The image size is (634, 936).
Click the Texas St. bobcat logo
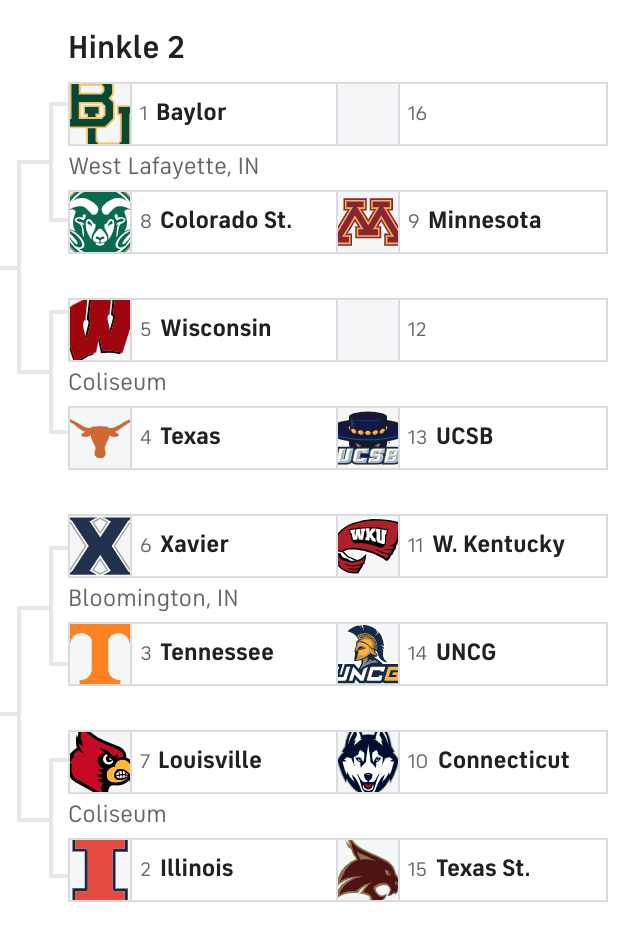(368, 870)
